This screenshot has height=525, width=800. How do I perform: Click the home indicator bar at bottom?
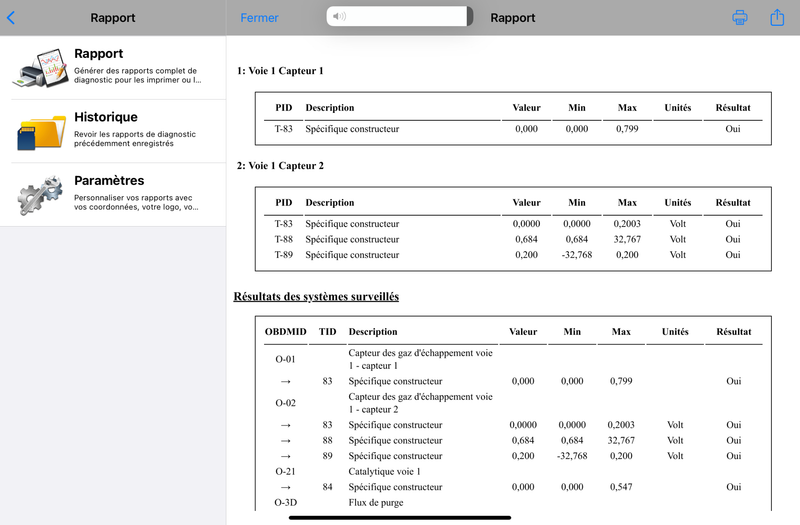(x=399, y=518)
